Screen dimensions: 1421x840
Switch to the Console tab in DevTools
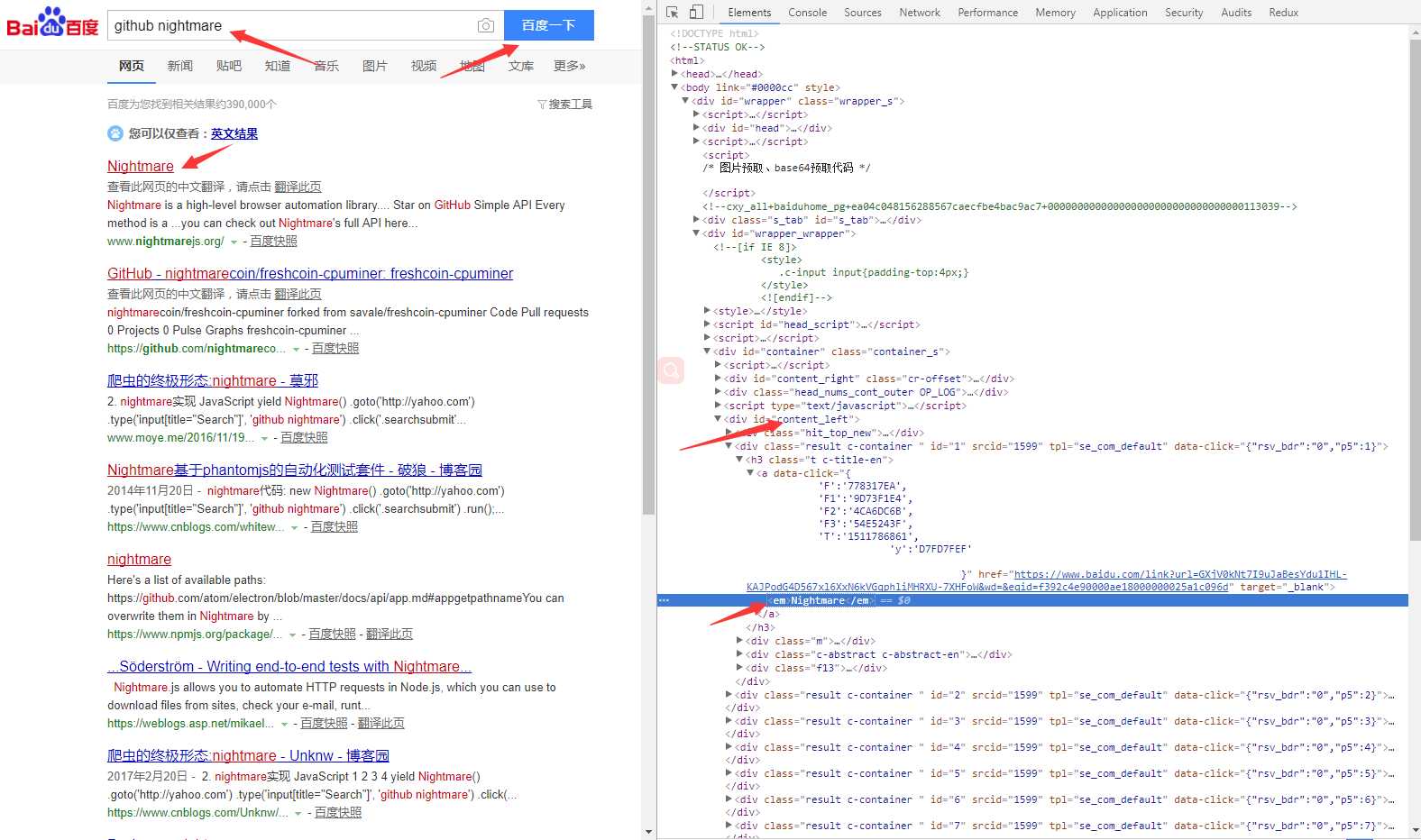807,13
